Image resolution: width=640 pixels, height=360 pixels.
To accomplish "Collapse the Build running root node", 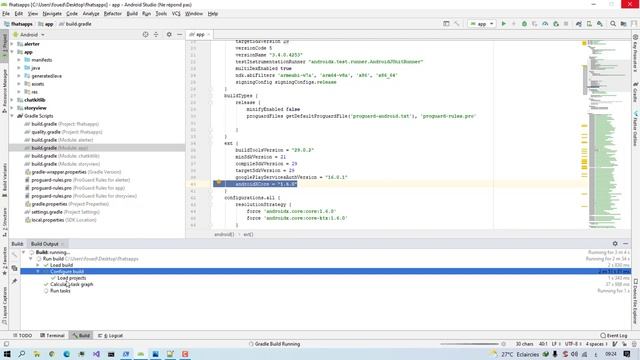I will pos(24,252).
